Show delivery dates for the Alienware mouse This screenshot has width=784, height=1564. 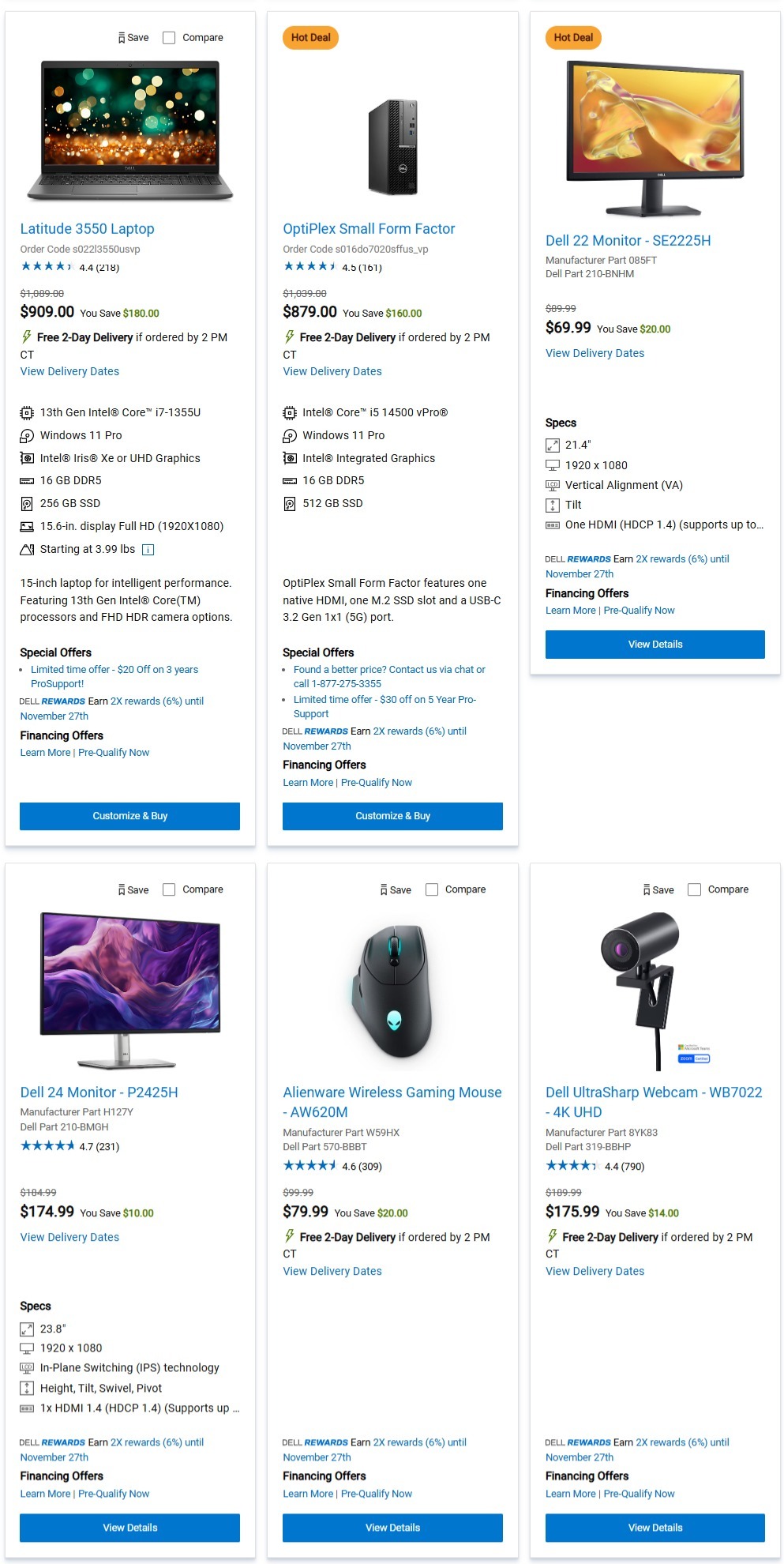[x=332, y=1271]
